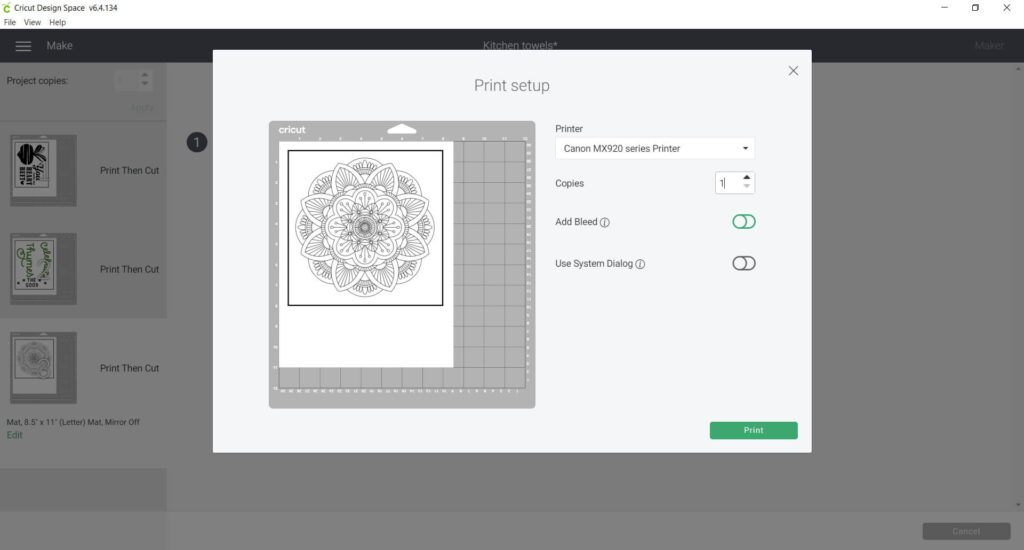Click the mat size description text

coord(73,422)
